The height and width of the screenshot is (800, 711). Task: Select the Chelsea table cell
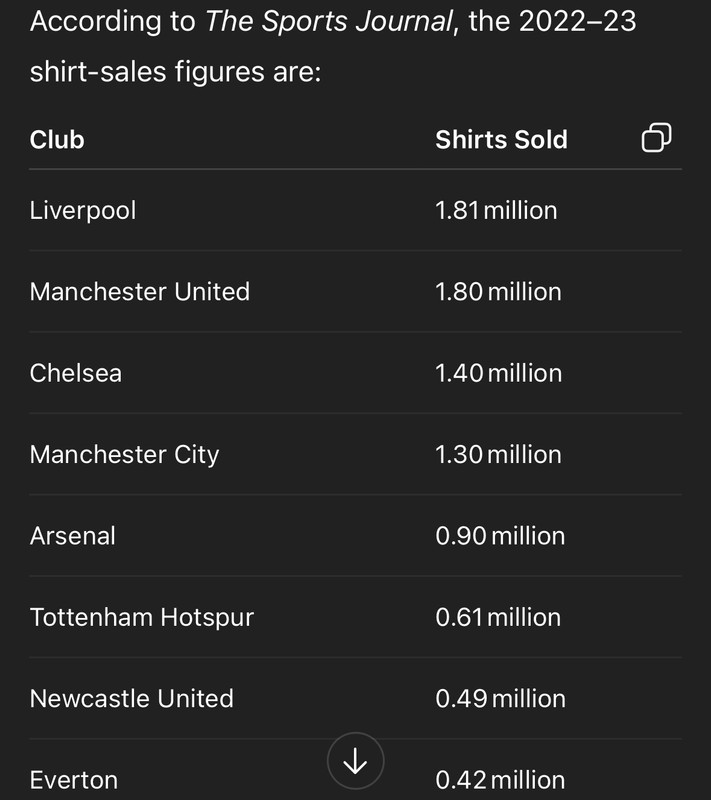pyautogui.click(x=76, y=373)
